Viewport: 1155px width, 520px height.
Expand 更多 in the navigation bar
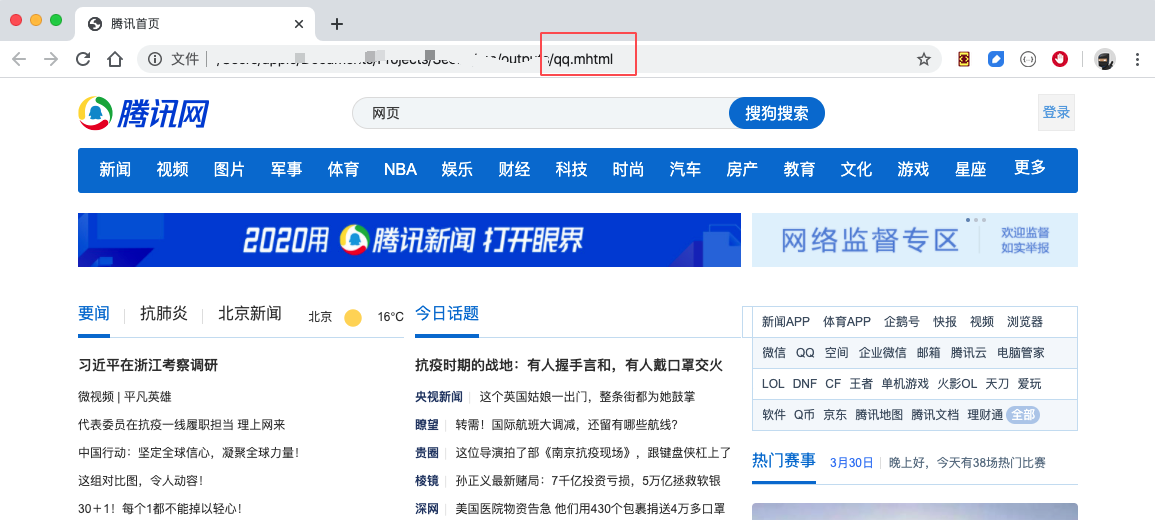pyautogui.click(x=1030, y=168)
